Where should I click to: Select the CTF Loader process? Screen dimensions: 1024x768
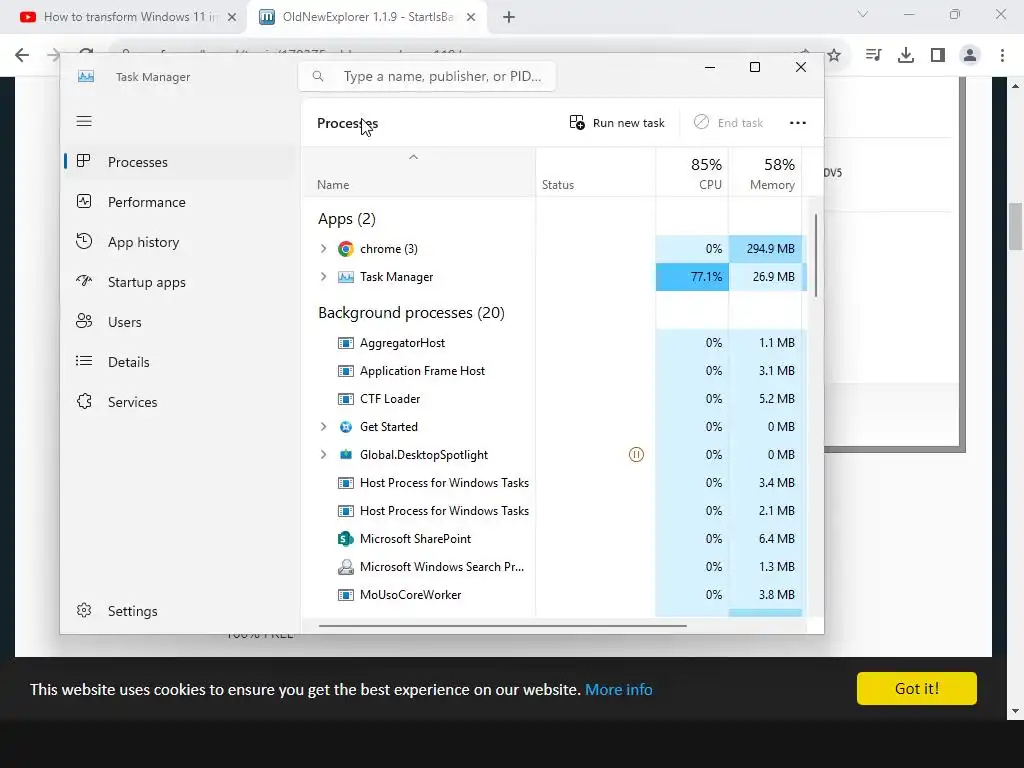pyautogui.click(x=554, y=399)
